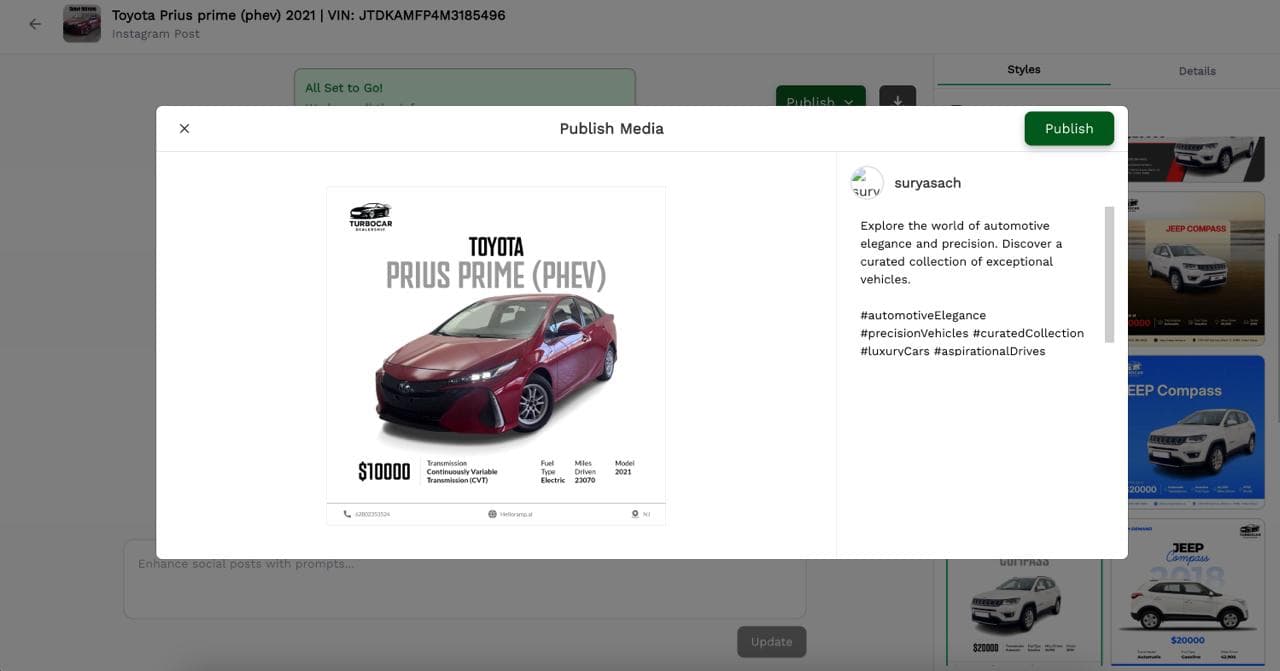Select the globe icon next to Helloramp.ai
The width and height of the screenshot is (1280, 671).
pyautogui.click(x=491, y=513)
